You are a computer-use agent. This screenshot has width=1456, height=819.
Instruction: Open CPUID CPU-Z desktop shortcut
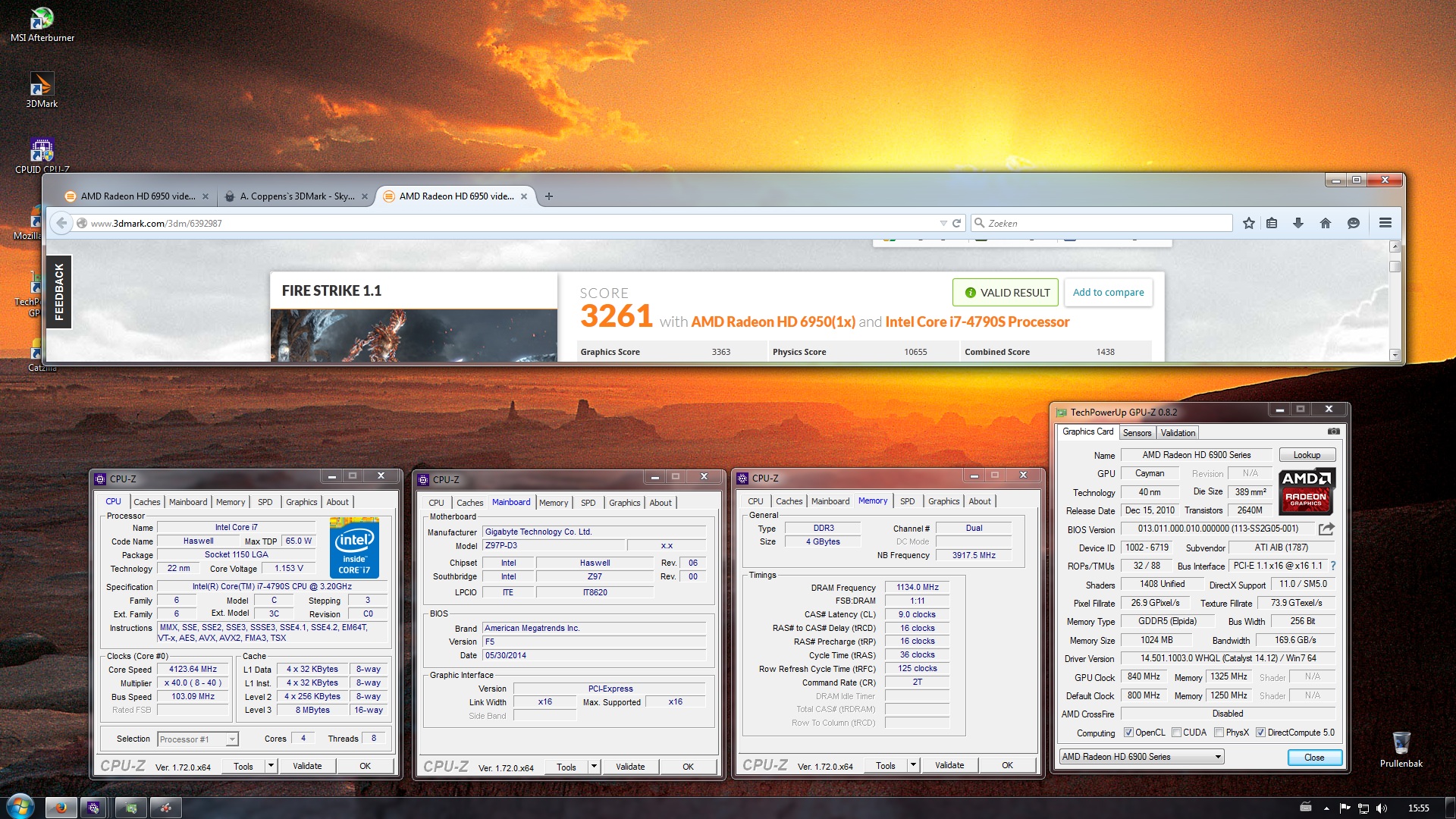coord(42,155)
